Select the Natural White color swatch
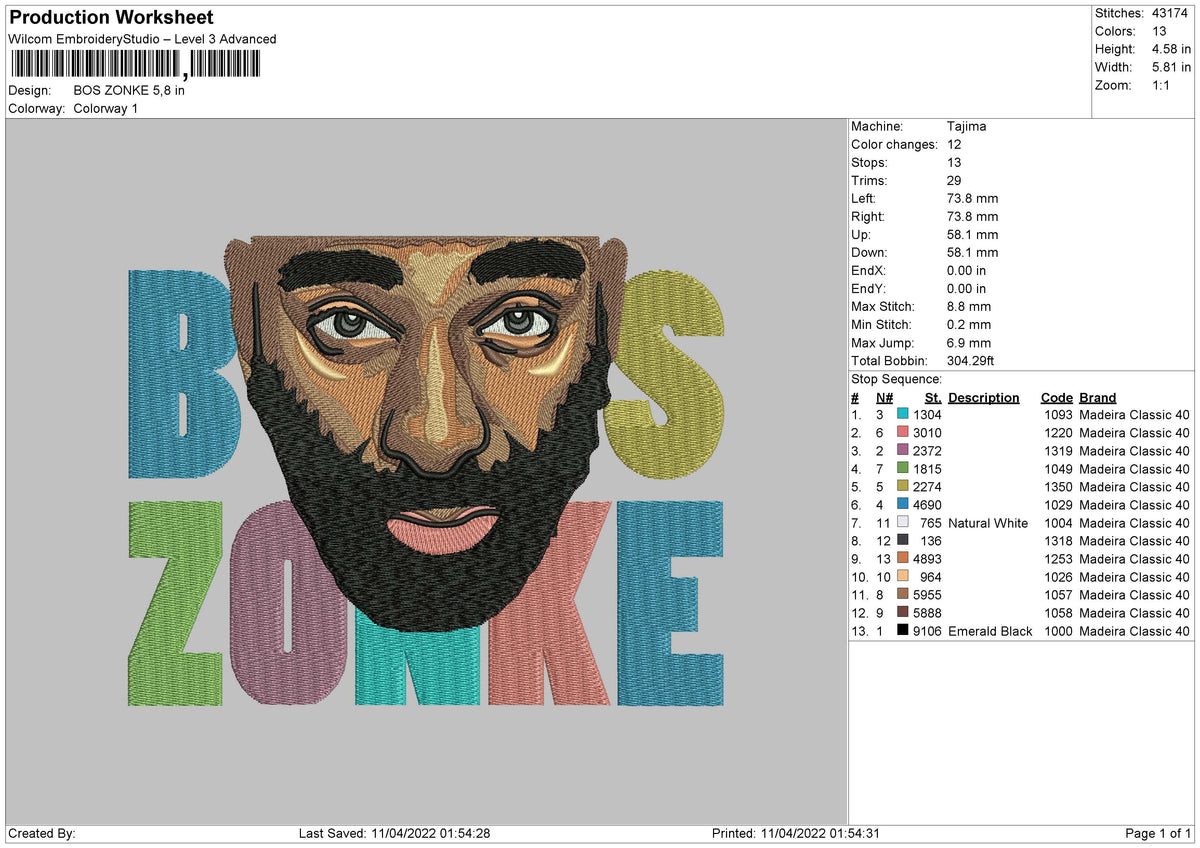 (x=903, y=523)
